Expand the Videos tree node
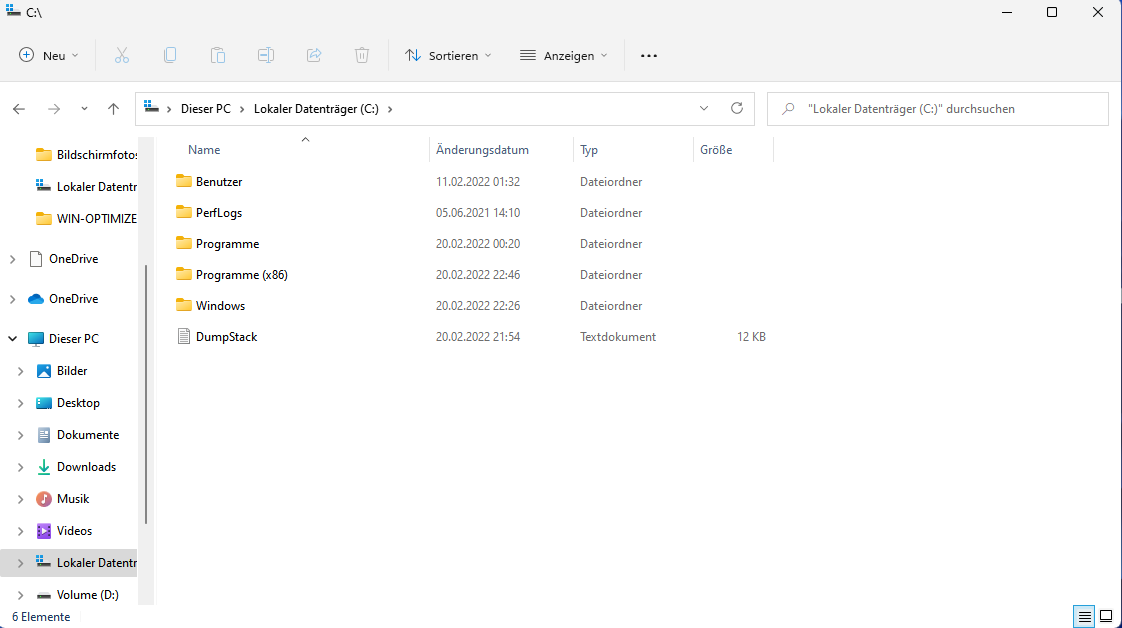Image resolution: width=1122 pixels, height=628 pixels. 20,531
